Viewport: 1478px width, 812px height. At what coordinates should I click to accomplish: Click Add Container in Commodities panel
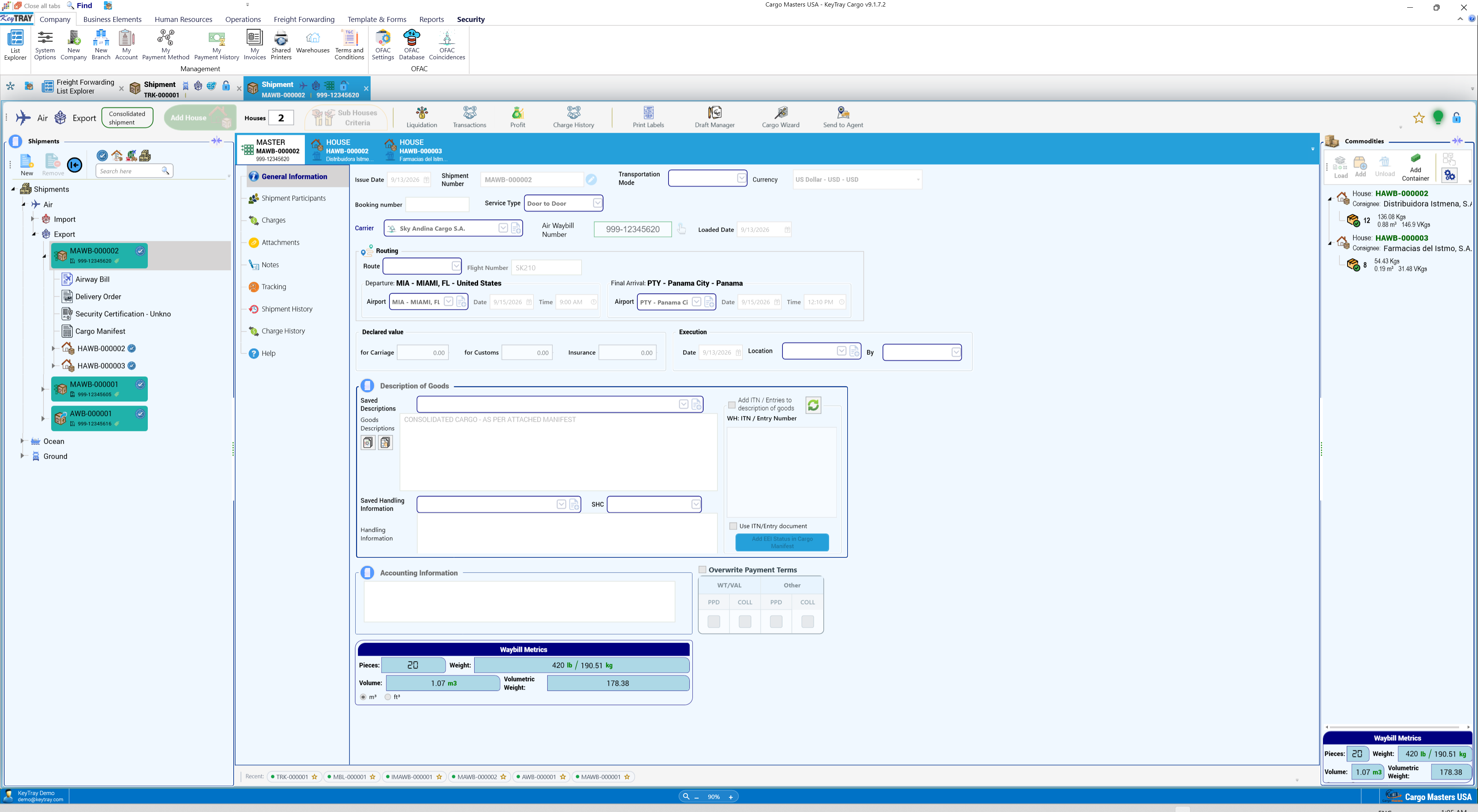pos(1416,167)
